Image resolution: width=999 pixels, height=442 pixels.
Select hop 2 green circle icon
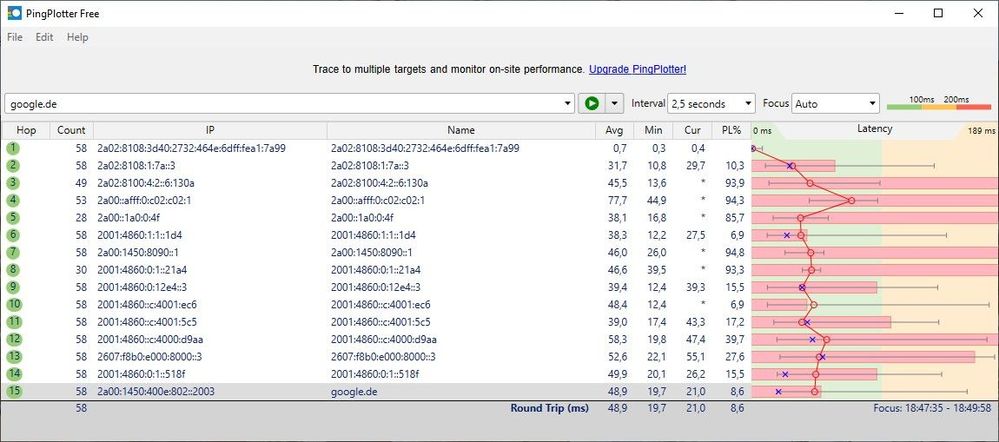[14, 166]
